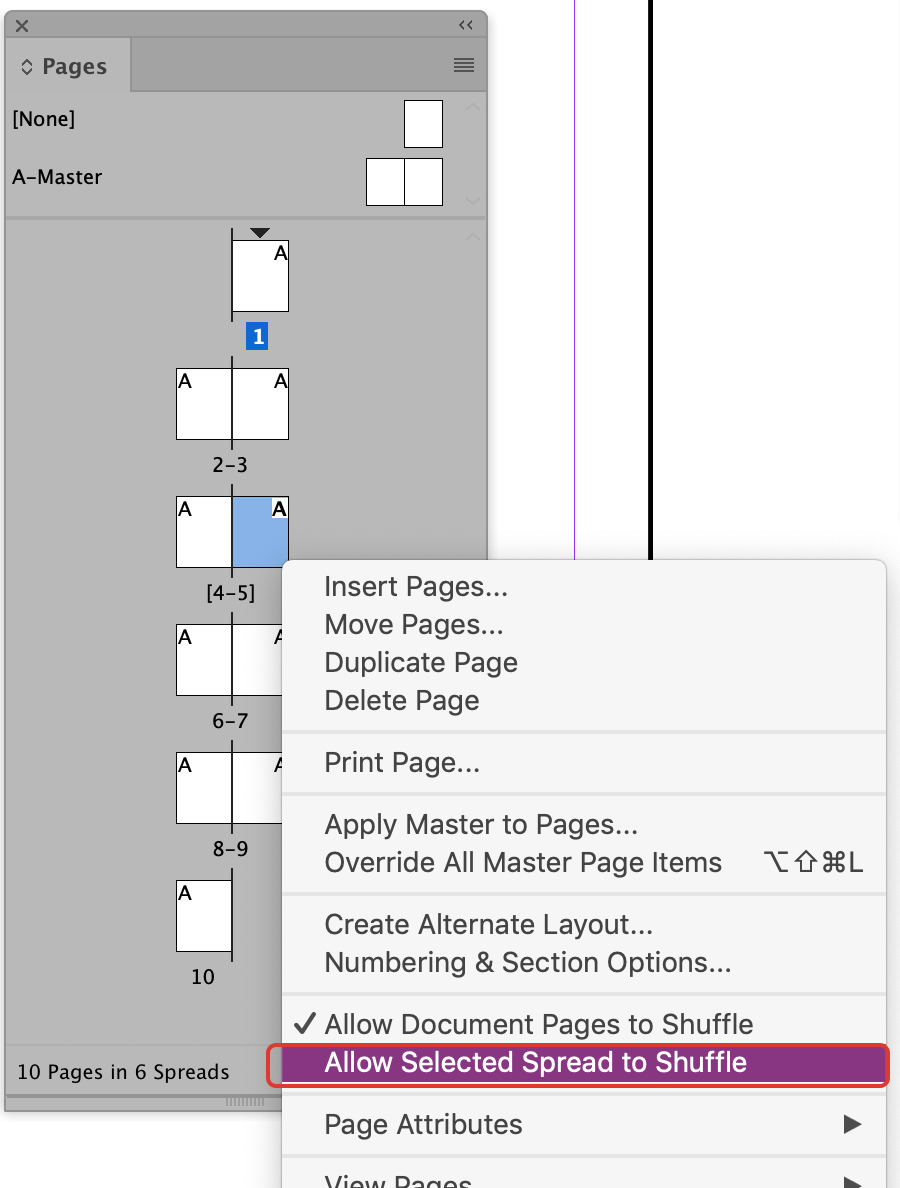
Task: Click Duplicate Page
Action: click(420, 662)
